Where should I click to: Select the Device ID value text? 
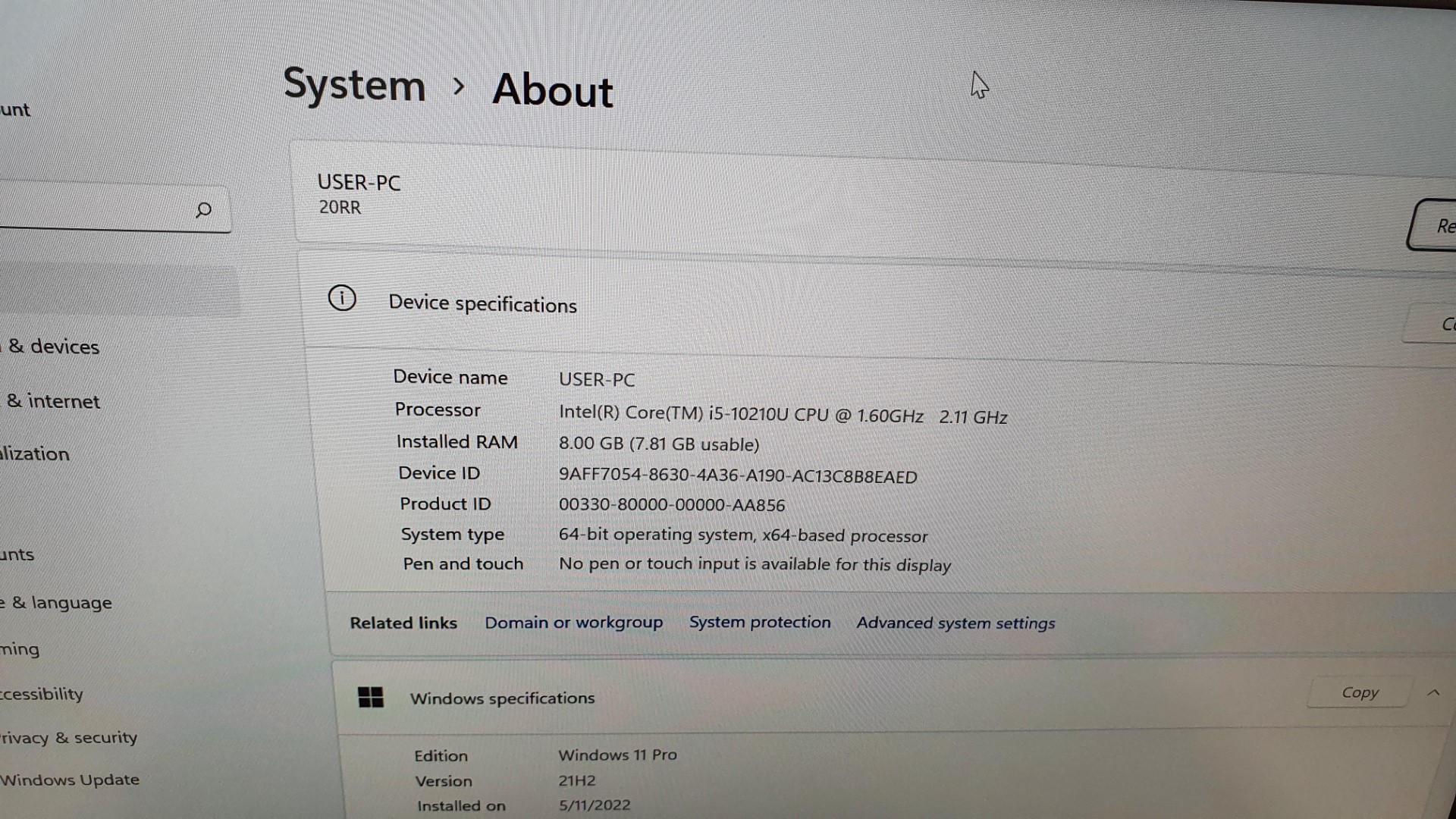point(738,476)
